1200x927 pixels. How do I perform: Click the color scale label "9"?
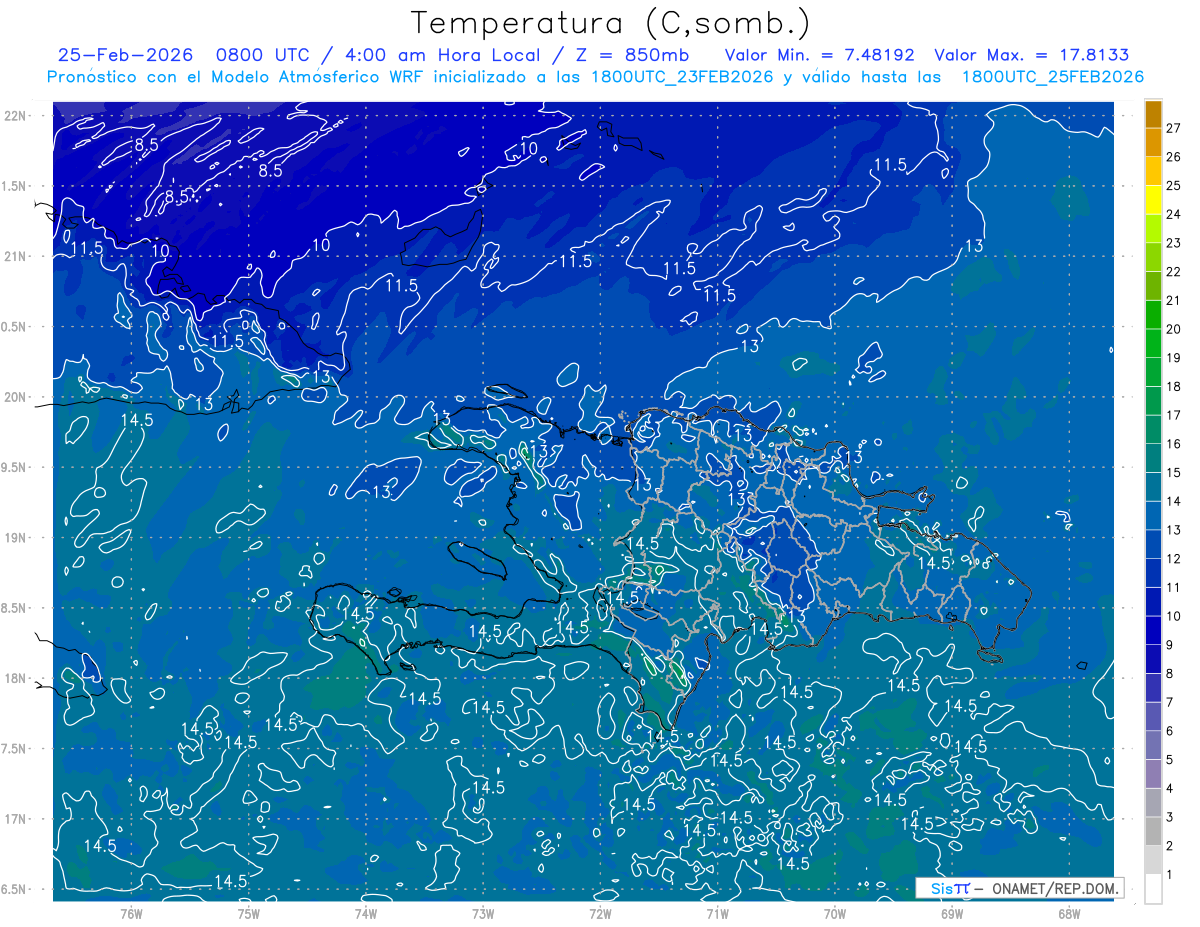tap(1169, 645)
